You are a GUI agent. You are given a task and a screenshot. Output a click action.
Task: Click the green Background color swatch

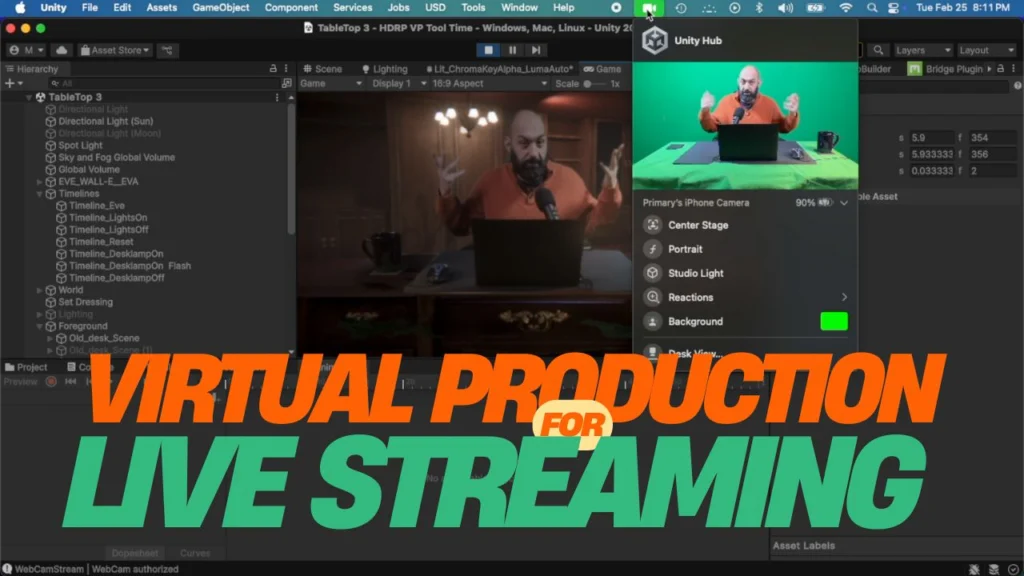[834, 322]
